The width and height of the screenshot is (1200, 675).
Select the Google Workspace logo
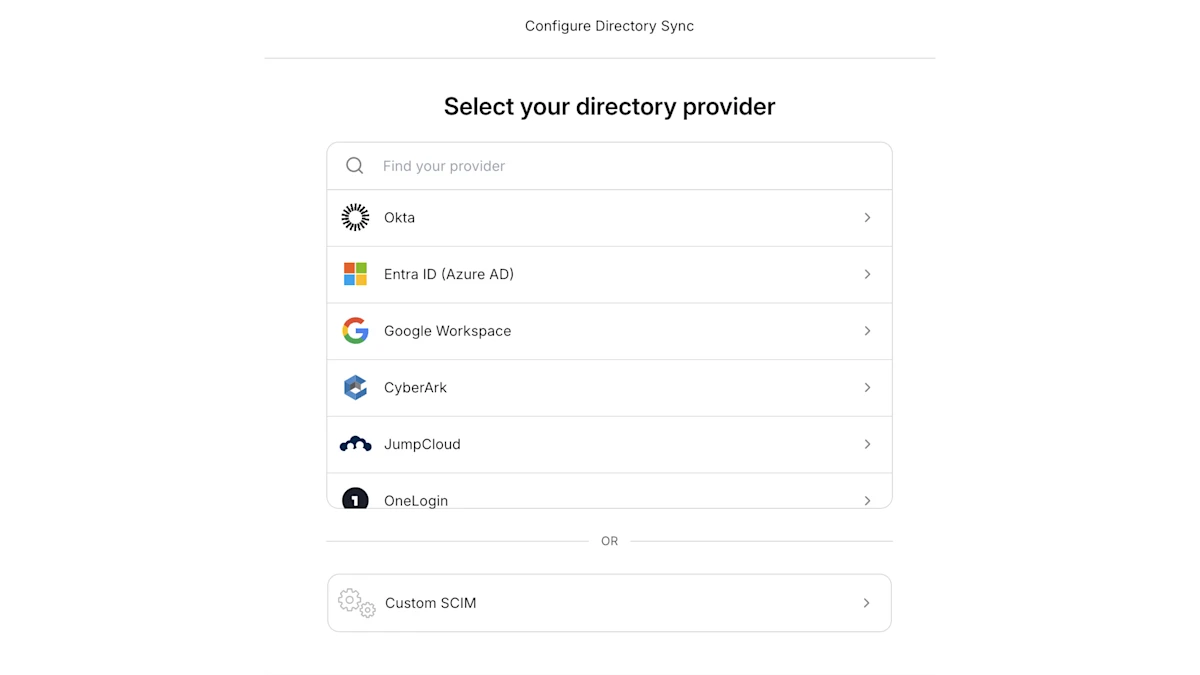tap(355, 330)
